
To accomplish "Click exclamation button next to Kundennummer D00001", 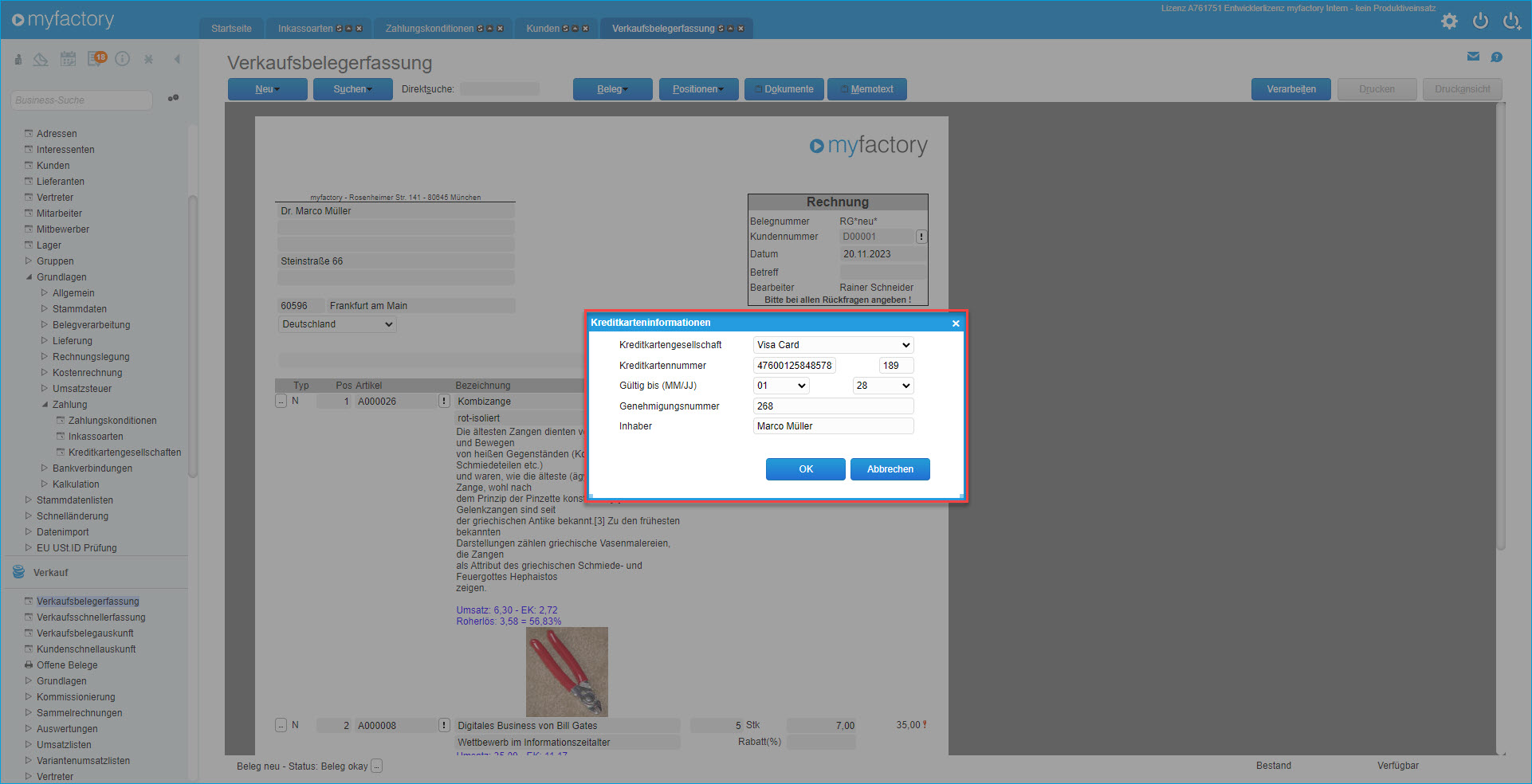I will (x=921, y=237).
